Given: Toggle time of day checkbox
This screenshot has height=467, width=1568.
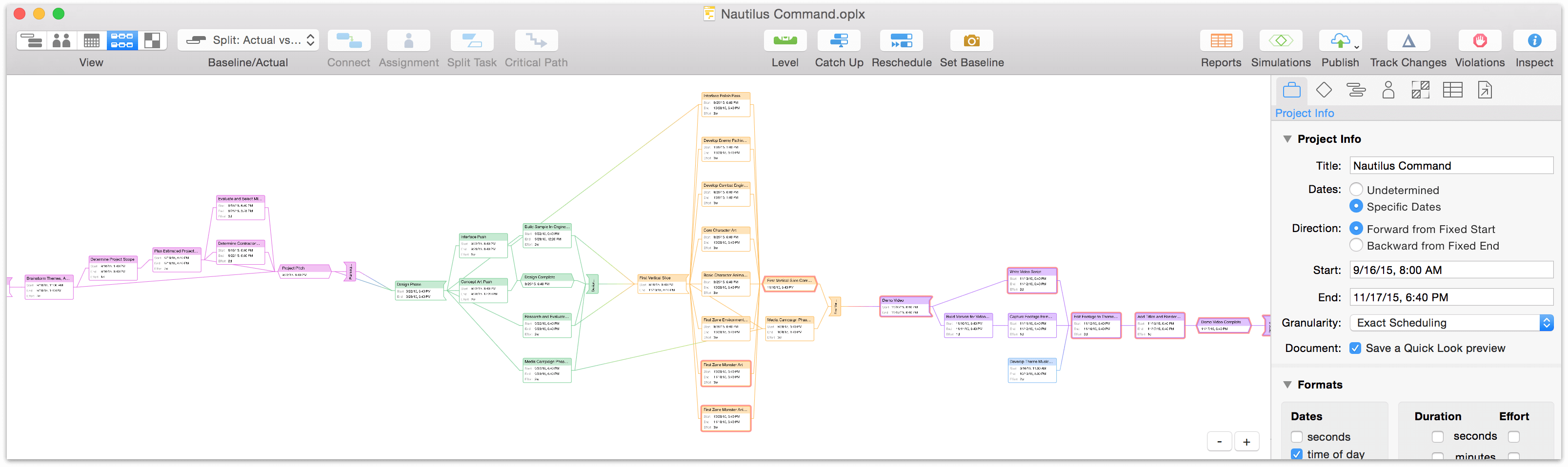Looking at the screenshot, I should coord(1297,454).
